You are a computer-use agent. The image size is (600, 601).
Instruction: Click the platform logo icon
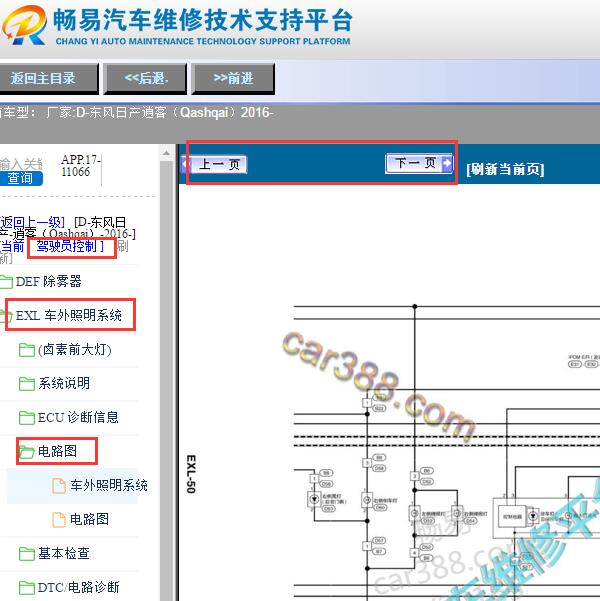(x=25, y=25)
